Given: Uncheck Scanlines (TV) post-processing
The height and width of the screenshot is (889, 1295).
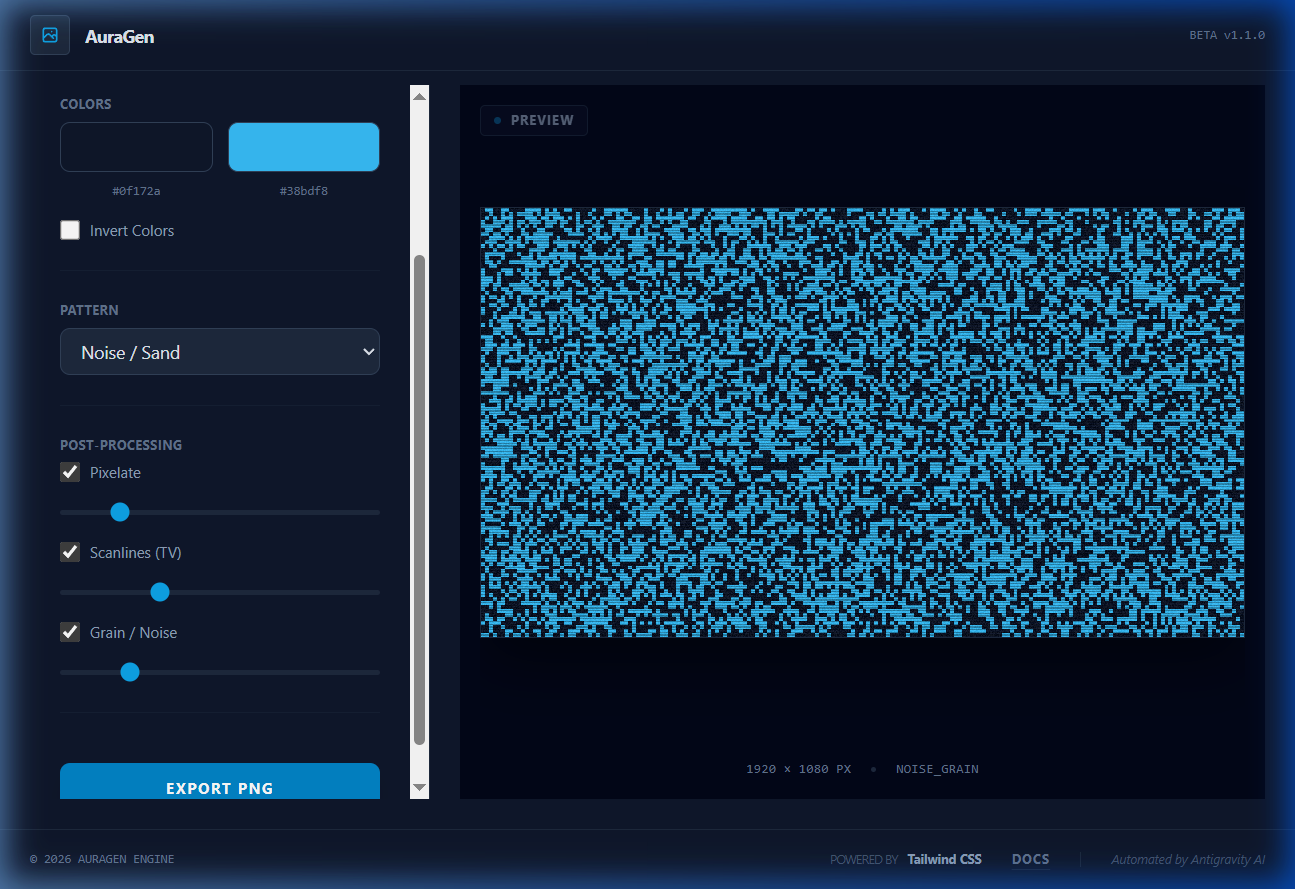Looking at the screenshot, I should pos(70,552).
